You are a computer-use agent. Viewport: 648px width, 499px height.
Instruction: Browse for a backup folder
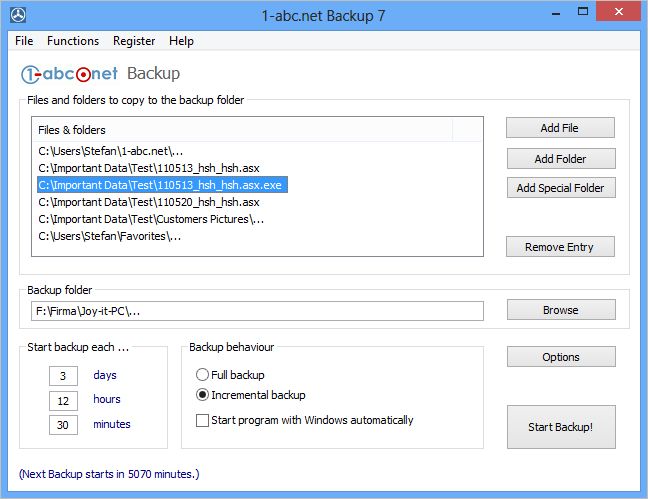(x=560, y=310)
